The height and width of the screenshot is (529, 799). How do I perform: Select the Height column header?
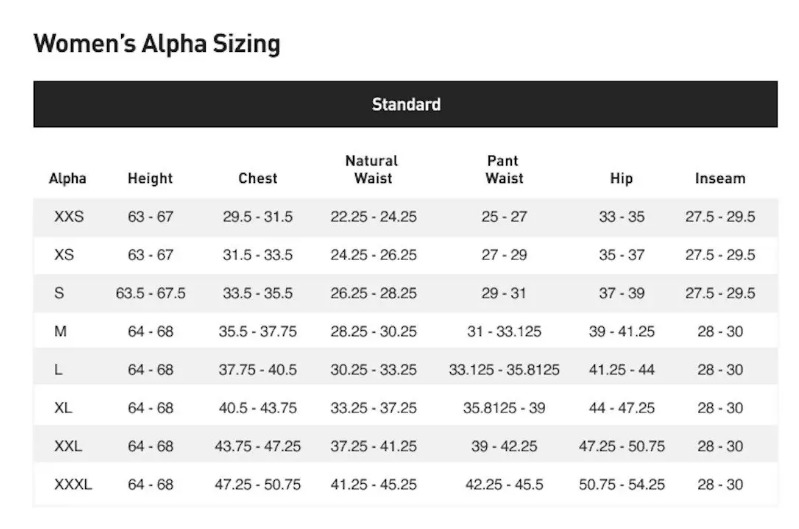point(150,178)
